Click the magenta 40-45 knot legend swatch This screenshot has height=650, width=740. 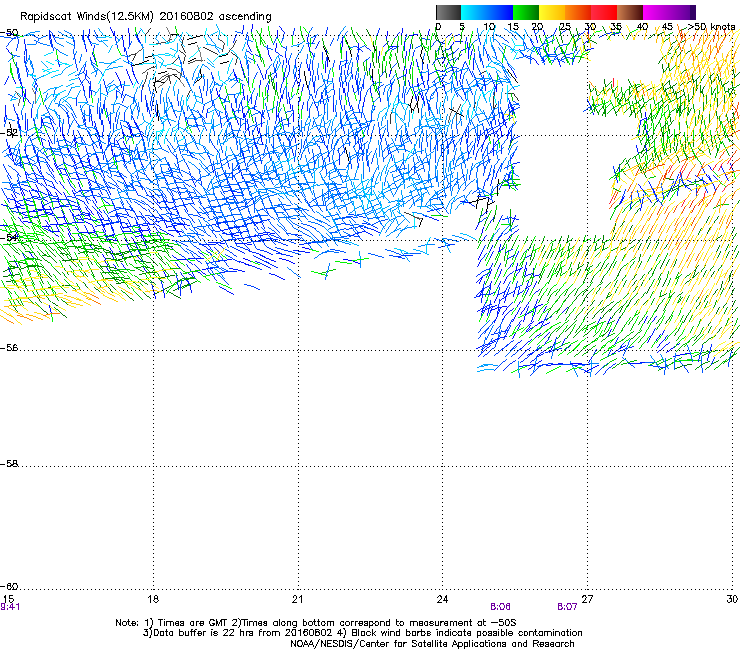coord(656,12)
